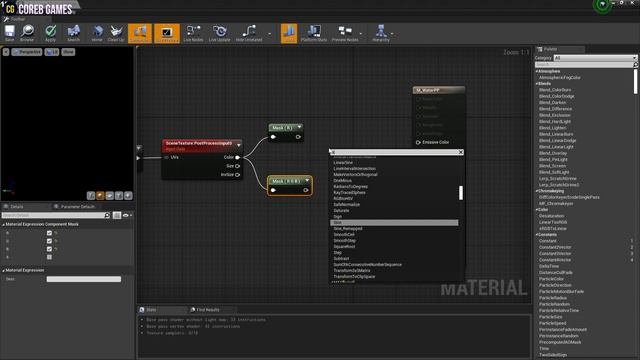
Task: Open the Hierarchy dropdown arrow
Action: 392,33
